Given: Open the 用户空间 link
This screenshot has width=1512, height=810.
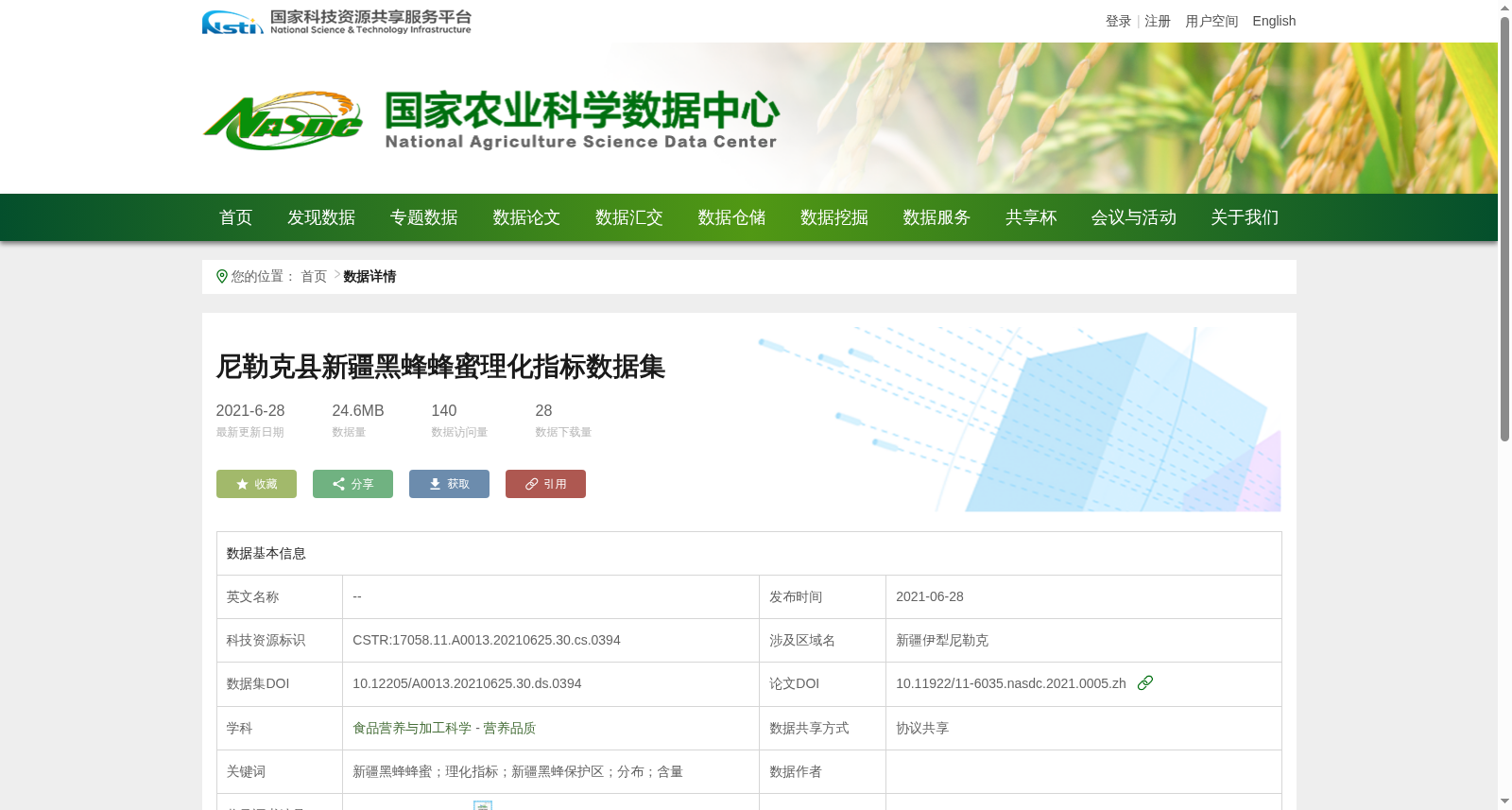Looking at the screenshot, I should pyautogui.click(x=1211, y=21).
